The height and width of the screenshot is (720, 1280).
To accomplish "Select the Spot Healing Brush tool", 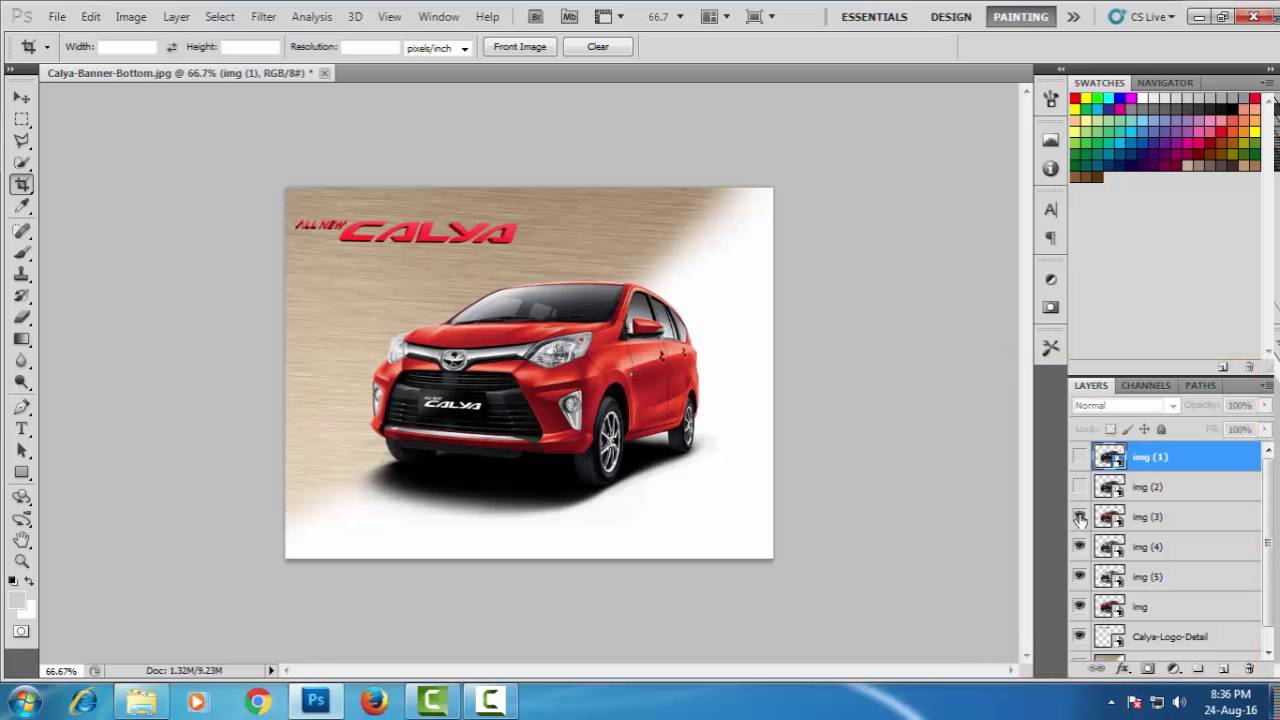I will 22,231.
